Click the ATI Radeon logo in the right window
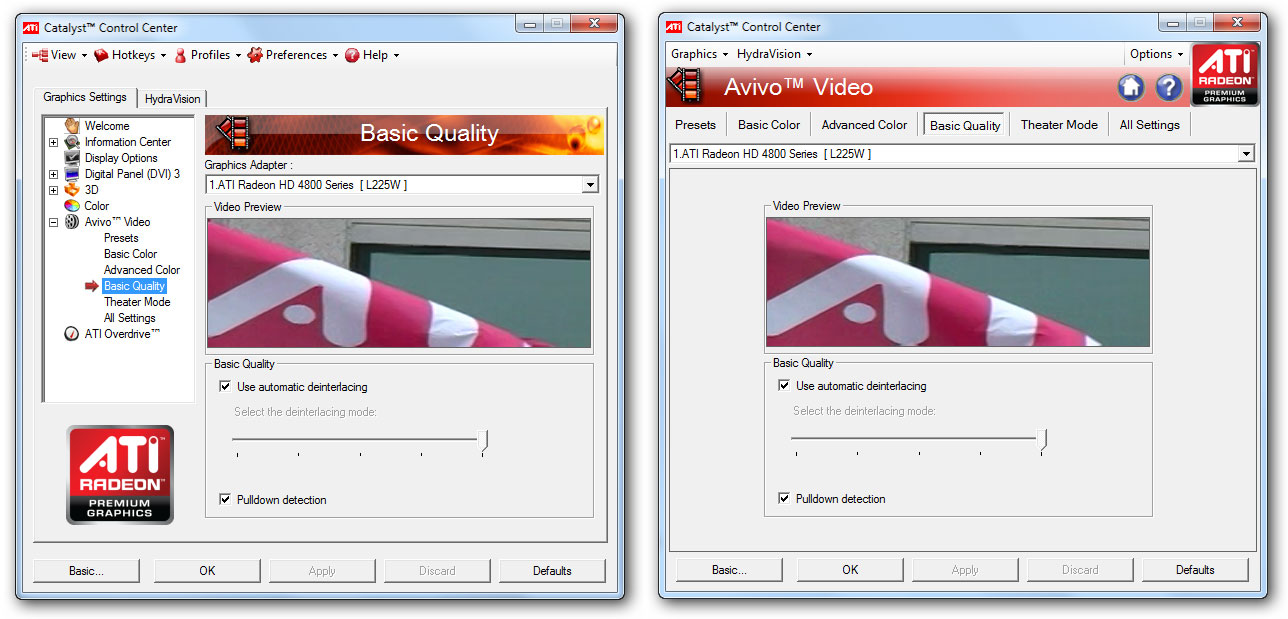The width and height of the screenshot is (1288, 619). 1225,75
